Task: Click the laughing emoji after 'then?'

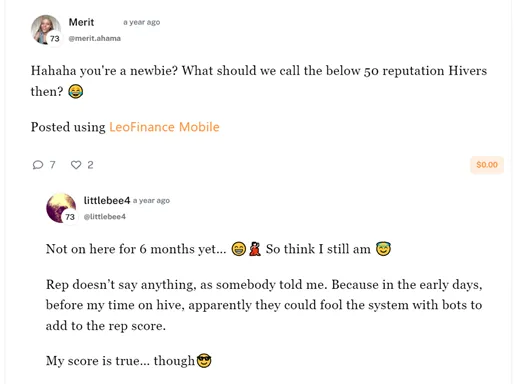Action: click(x=76, y=91)
